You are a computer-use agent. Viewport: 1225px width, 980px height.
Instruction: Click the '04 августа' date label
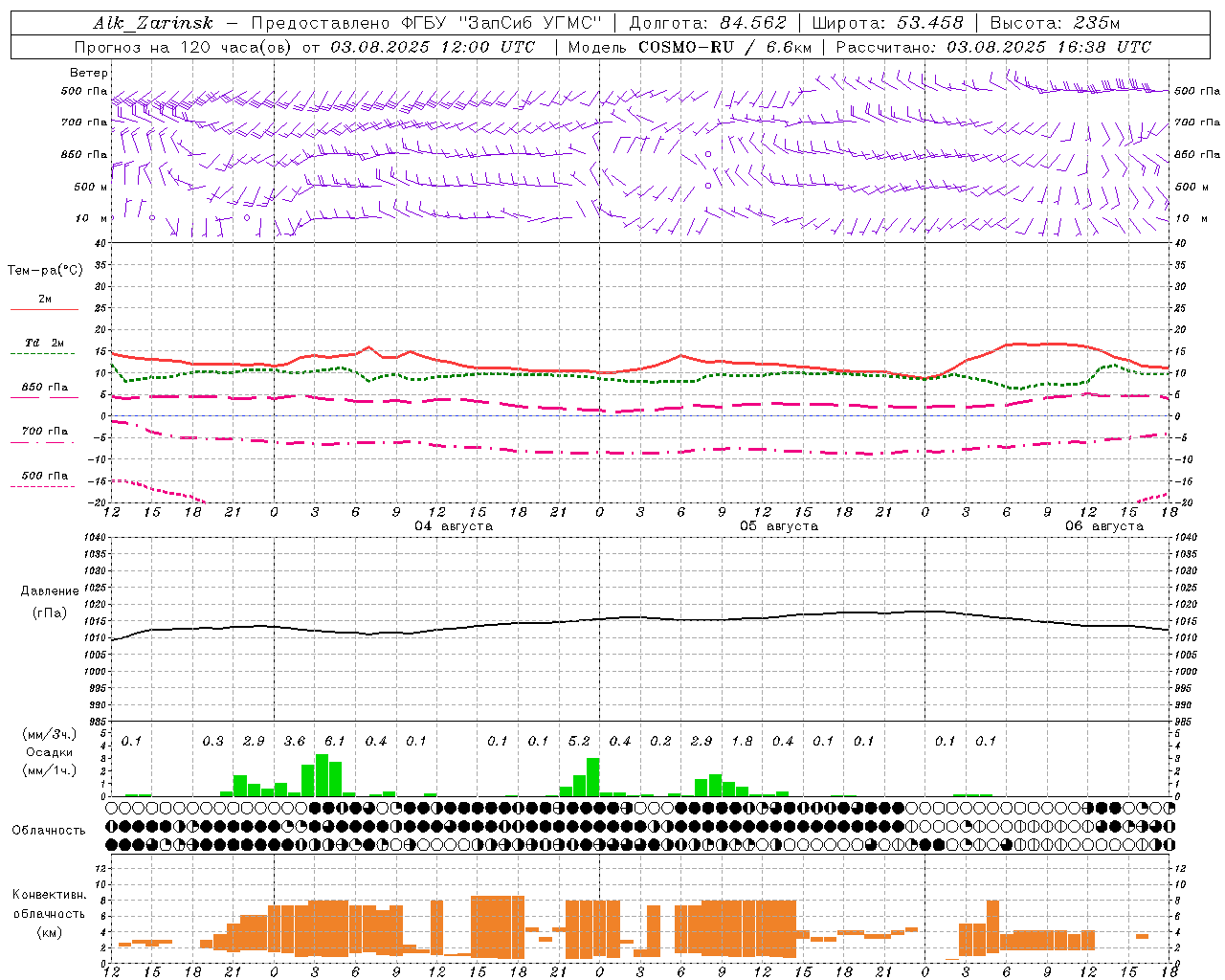[x=453, y=525]
